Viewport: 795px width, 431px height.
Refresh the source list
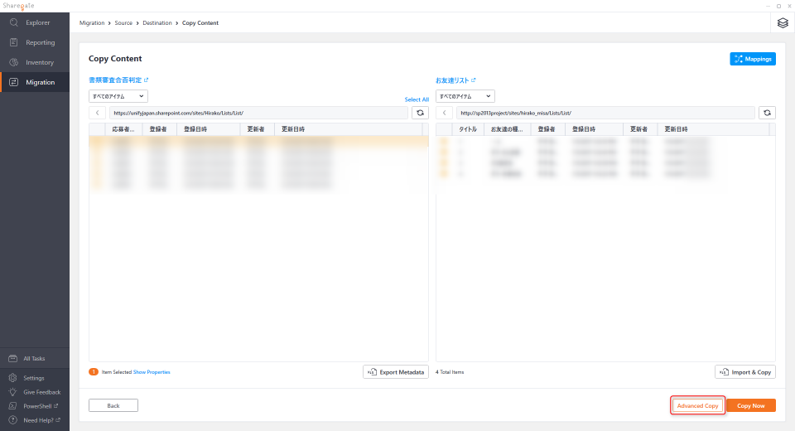pyautogui.click(x=420, y=113)
